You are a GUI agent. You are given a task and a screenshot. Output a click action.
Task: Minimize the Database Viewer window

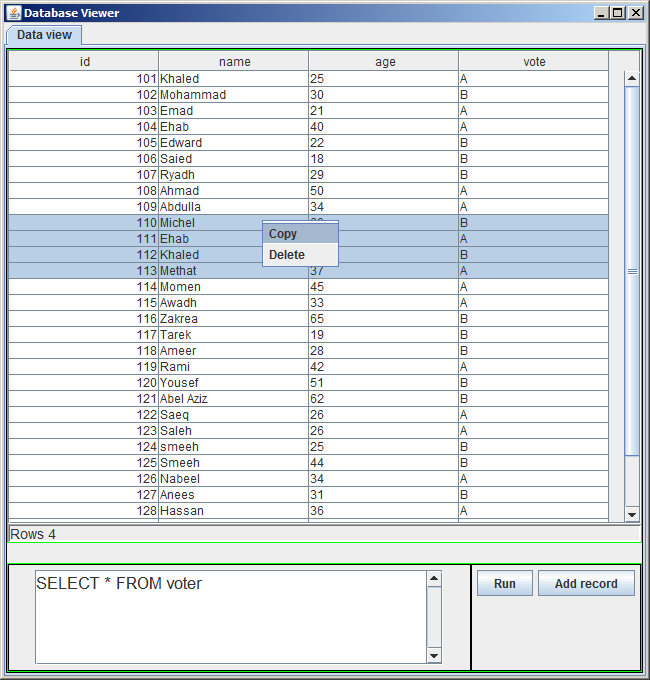601,13
